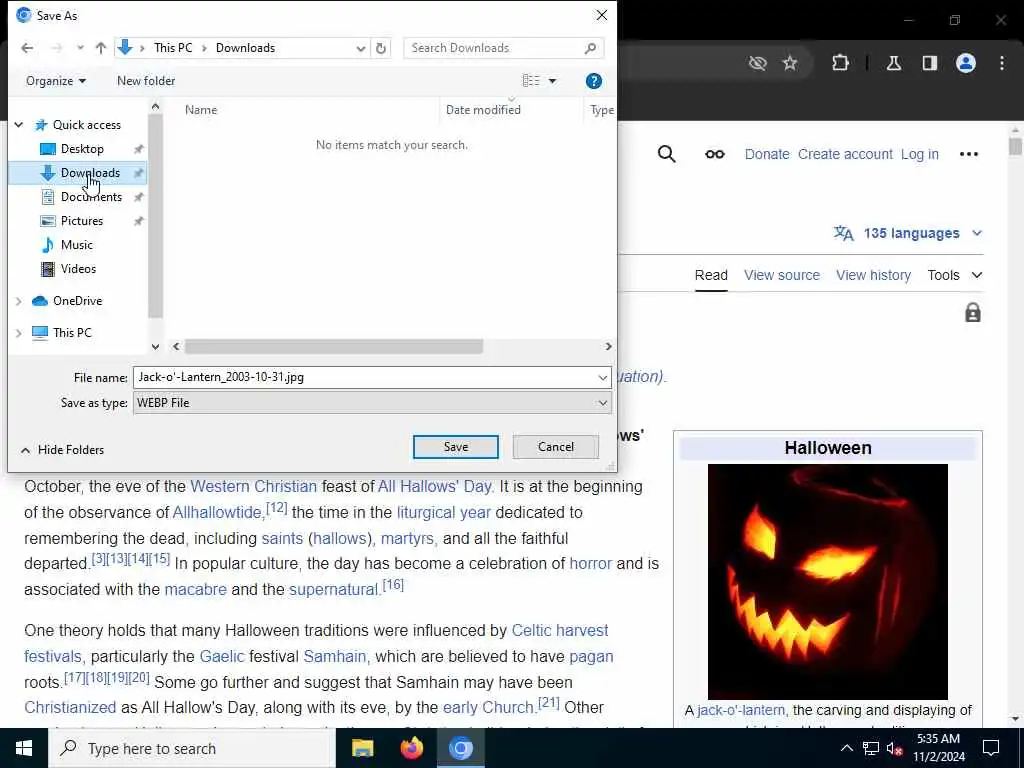Select Downloads in Quick access

click(x=90, y=173)
